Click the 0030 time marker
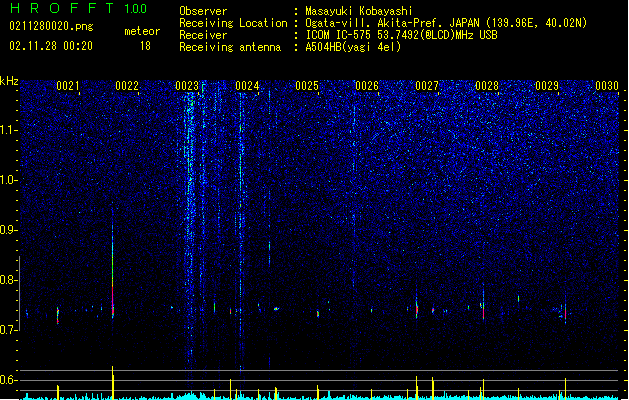This screenshot has width=629, height=400. tap(607, 86)
